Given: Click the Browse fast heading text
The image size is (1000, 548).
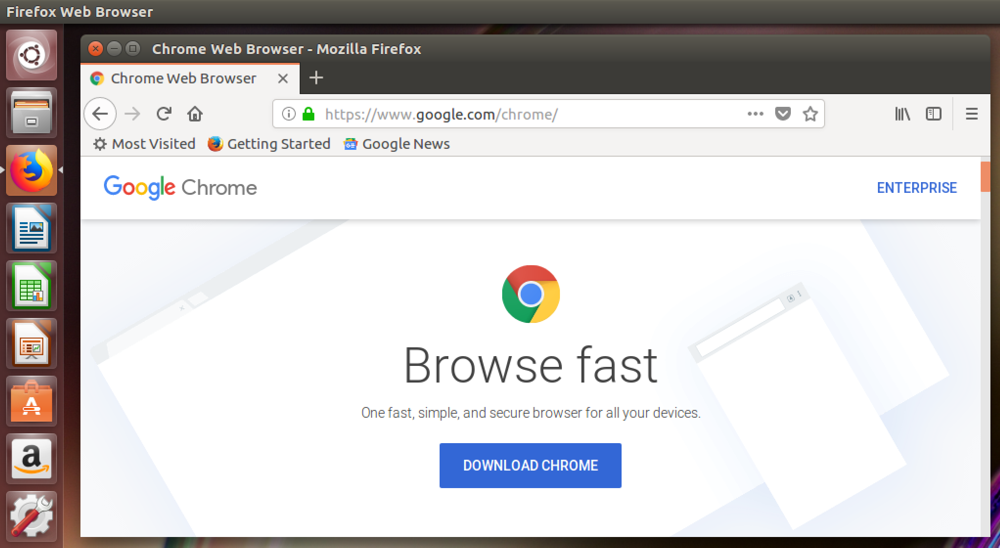Looking at the screenshot, I should click(531, 366).
